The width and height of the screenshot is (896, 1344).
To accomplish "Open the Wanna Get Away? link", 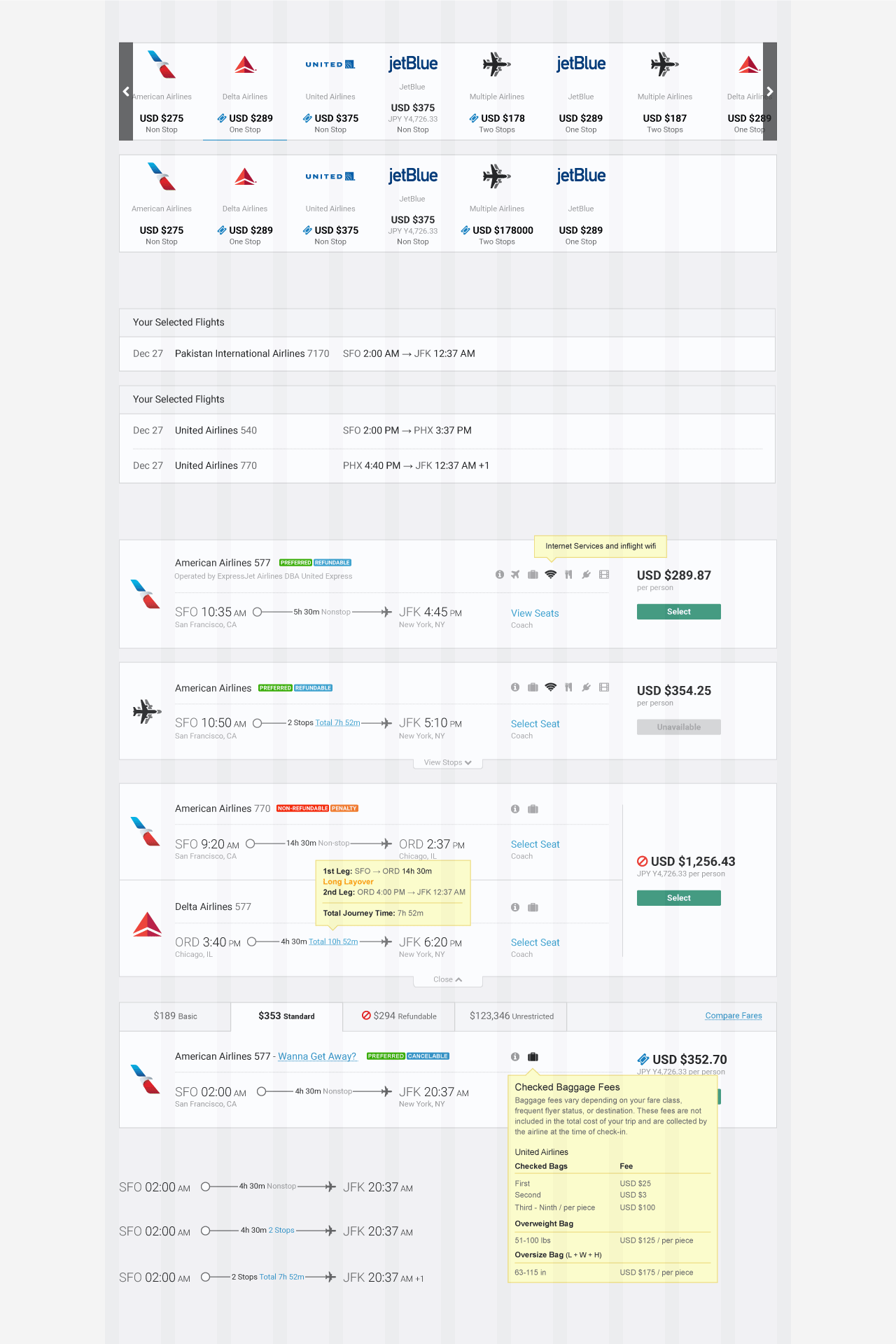I will [317, 1056].
